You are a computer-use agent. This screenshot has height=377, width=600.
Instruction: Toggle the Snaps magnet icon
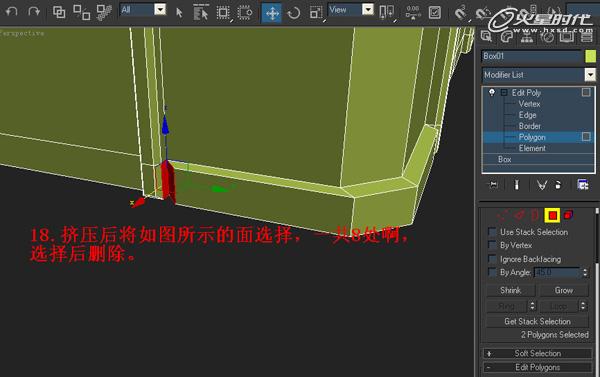tap(461, 13)
